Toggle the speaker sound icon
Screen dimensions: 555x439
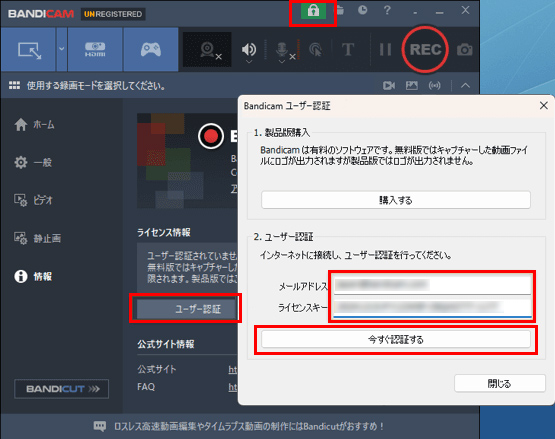249,49
